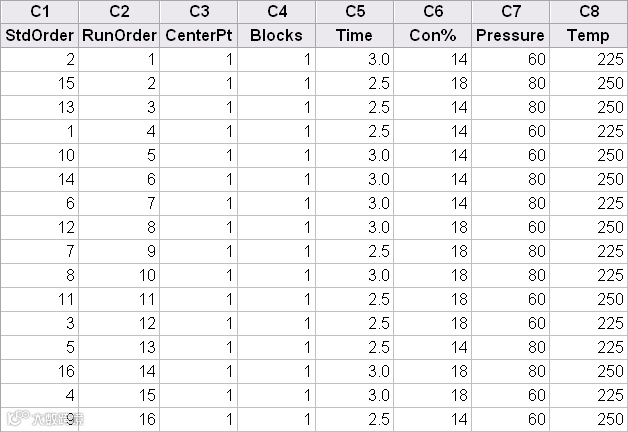Select the C5 column header

[x=355, y=11]
